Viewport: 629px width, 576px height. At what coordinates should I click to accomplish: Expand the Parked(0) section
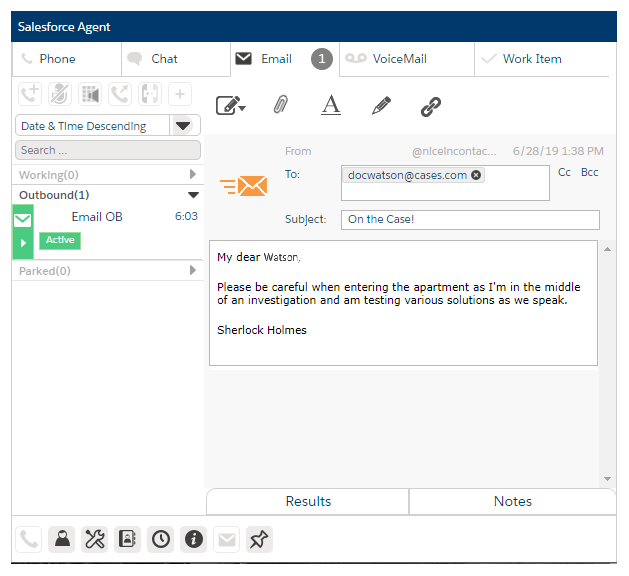point(108,271)
